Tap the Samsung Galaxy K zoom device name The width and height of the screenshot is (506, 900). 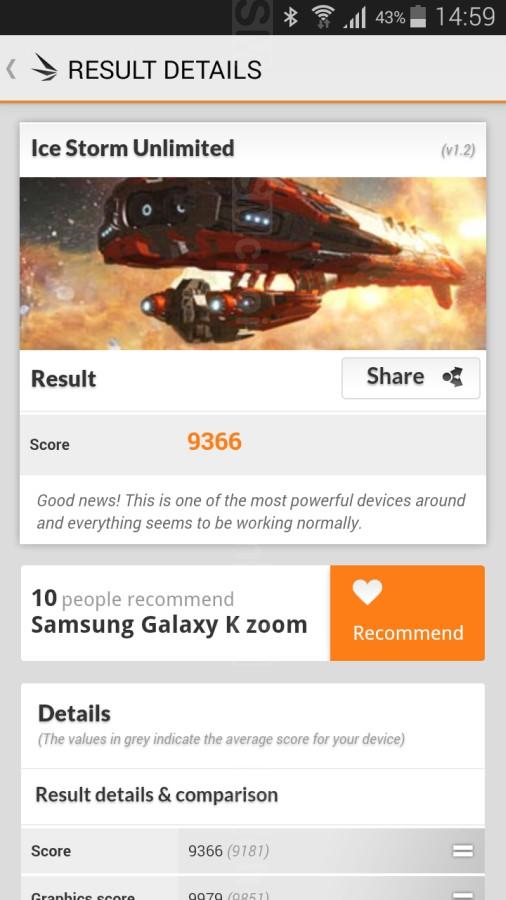tap(169, 624)
